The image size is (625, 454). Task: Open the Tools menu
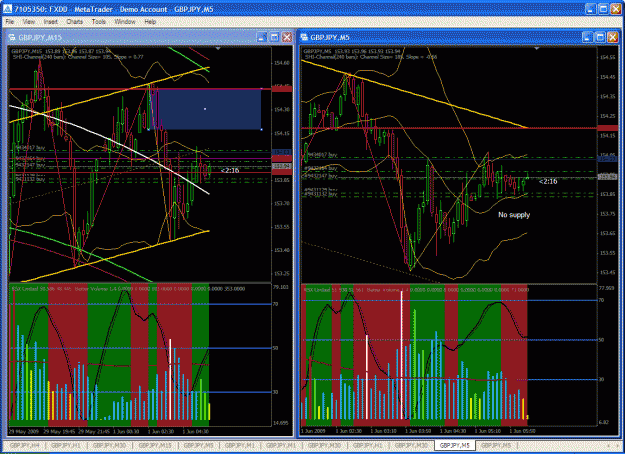click(x=98, y=22)
